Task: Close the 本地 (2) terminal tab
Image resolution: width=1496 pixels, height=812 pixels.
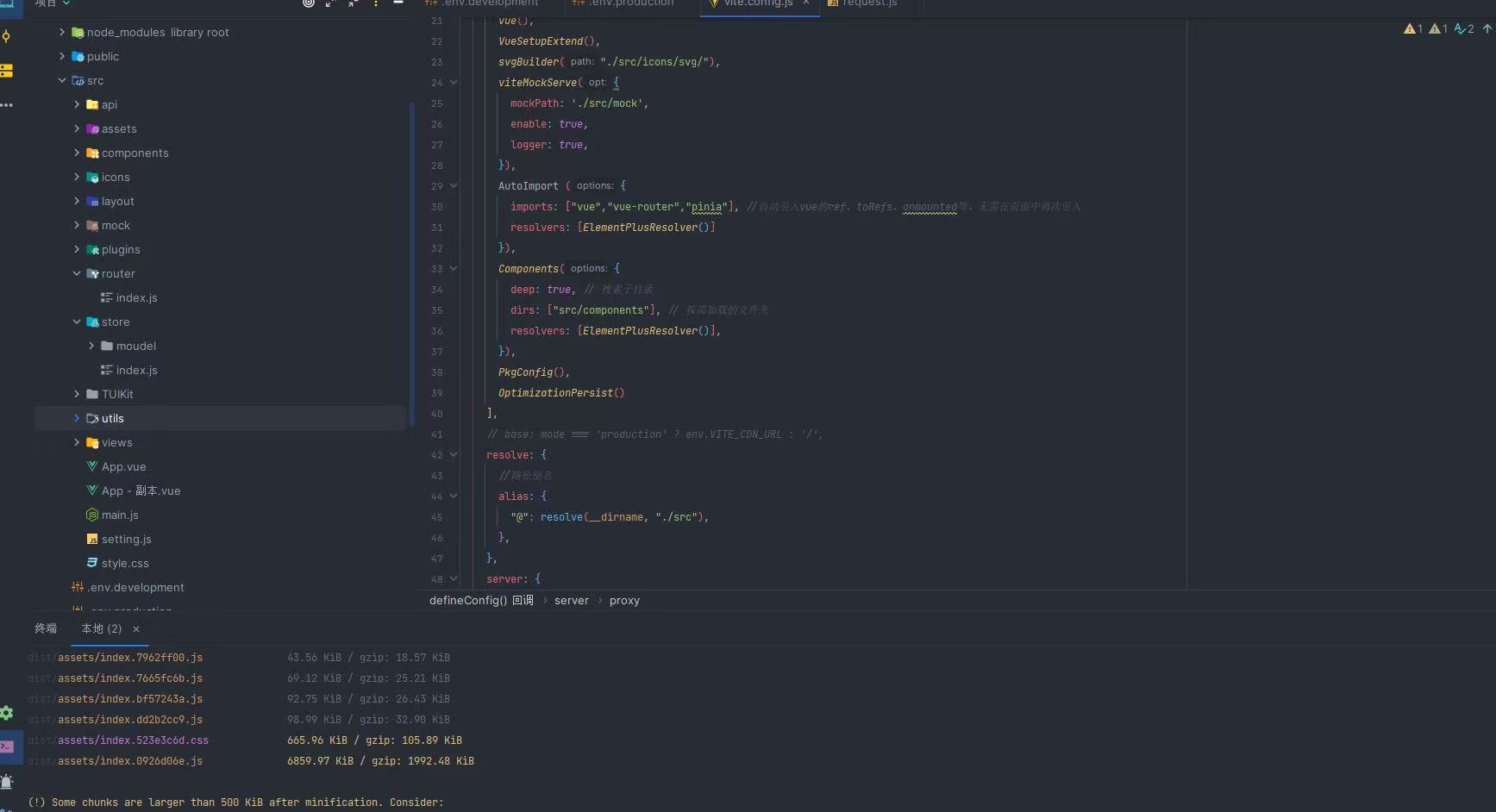Action: coord(136,629)
